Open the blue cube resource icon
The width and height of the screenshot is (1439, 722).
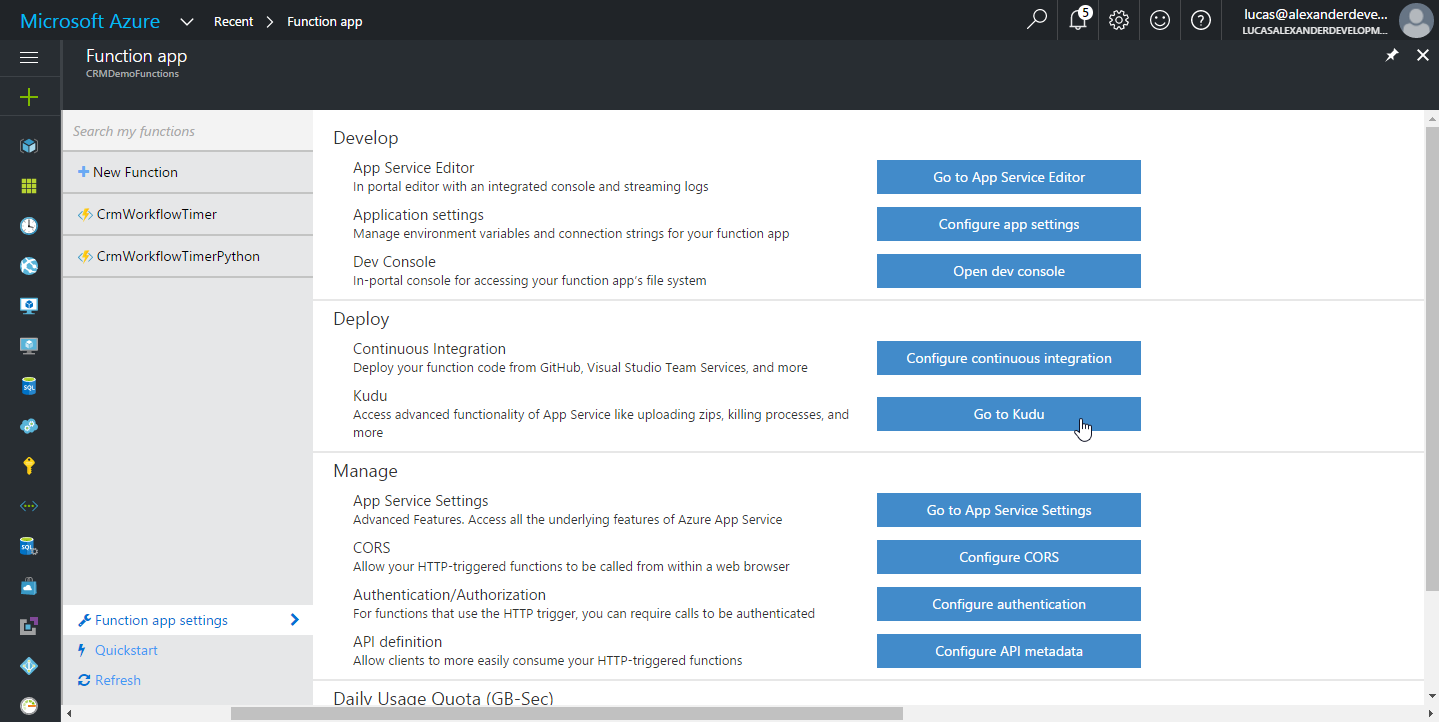tap(29, 146)
